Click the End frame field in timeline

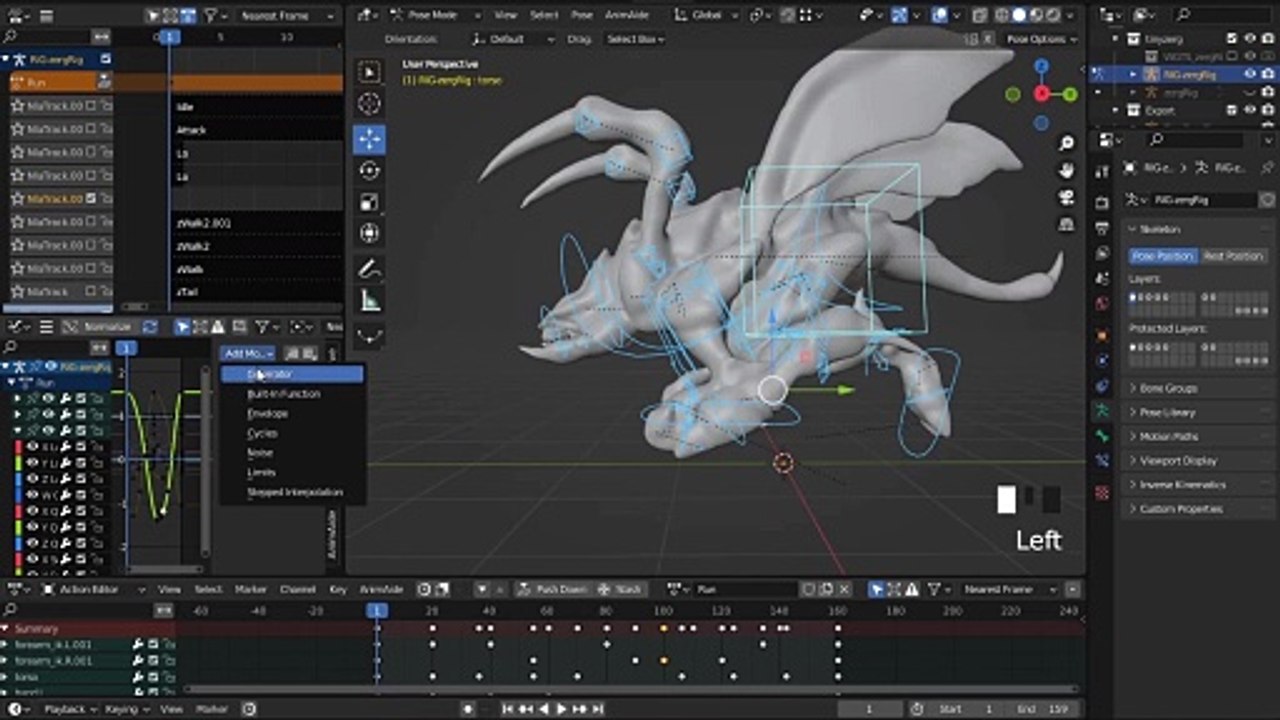click(1040, 709)
